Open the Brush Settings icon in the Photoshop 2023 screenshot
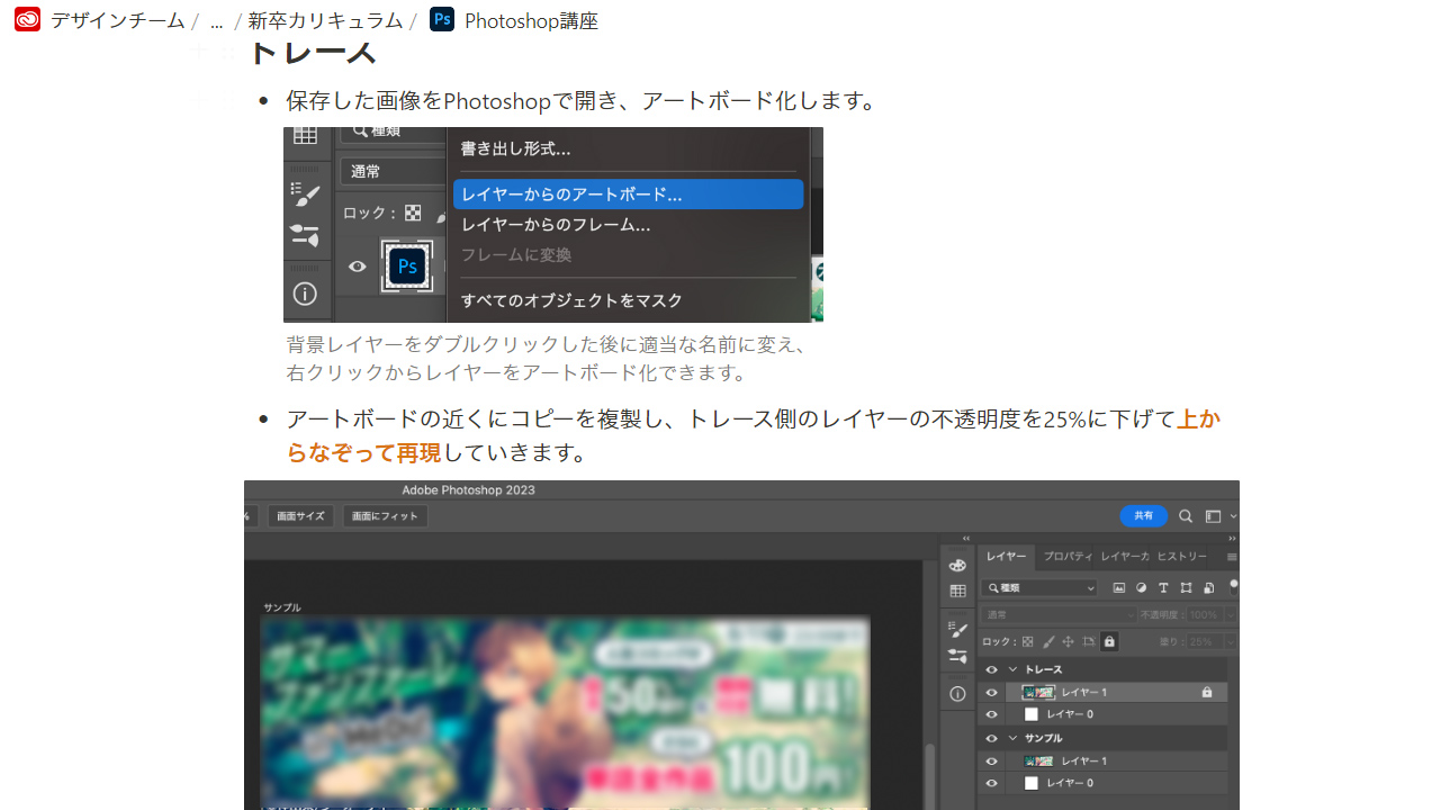 [x=957, y=629]
